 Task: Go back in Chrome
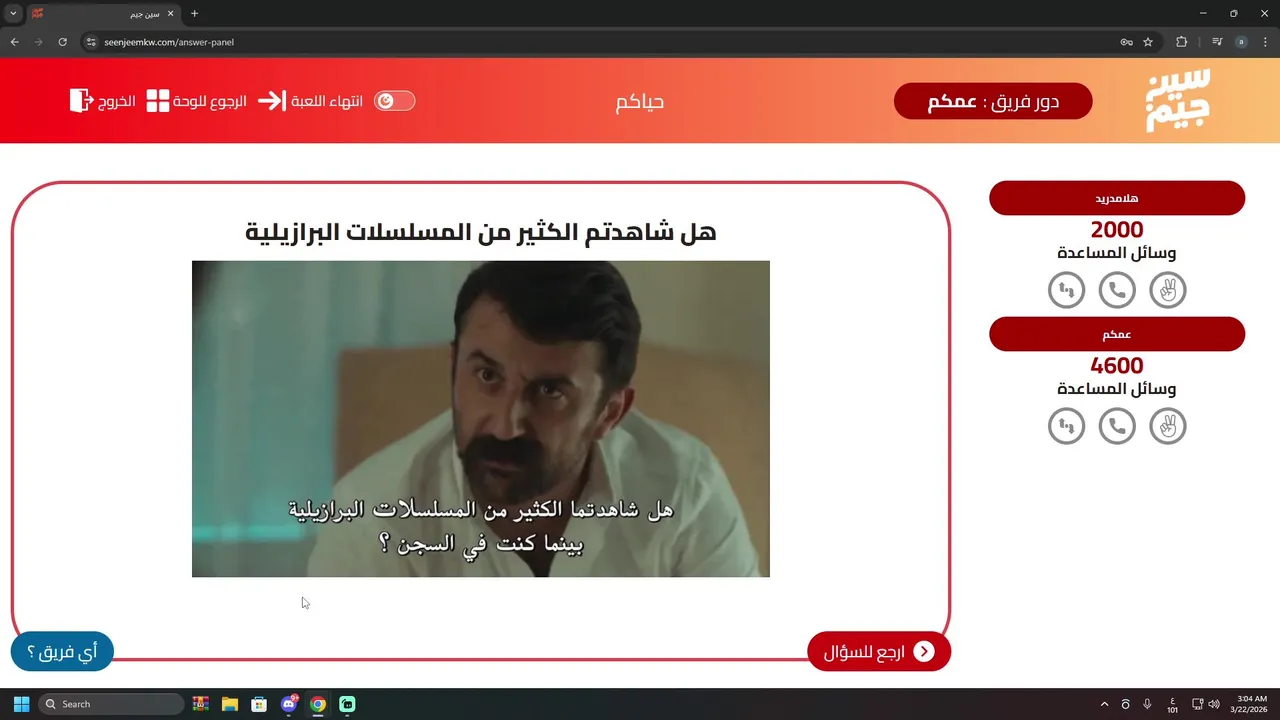tap(14, 42)
